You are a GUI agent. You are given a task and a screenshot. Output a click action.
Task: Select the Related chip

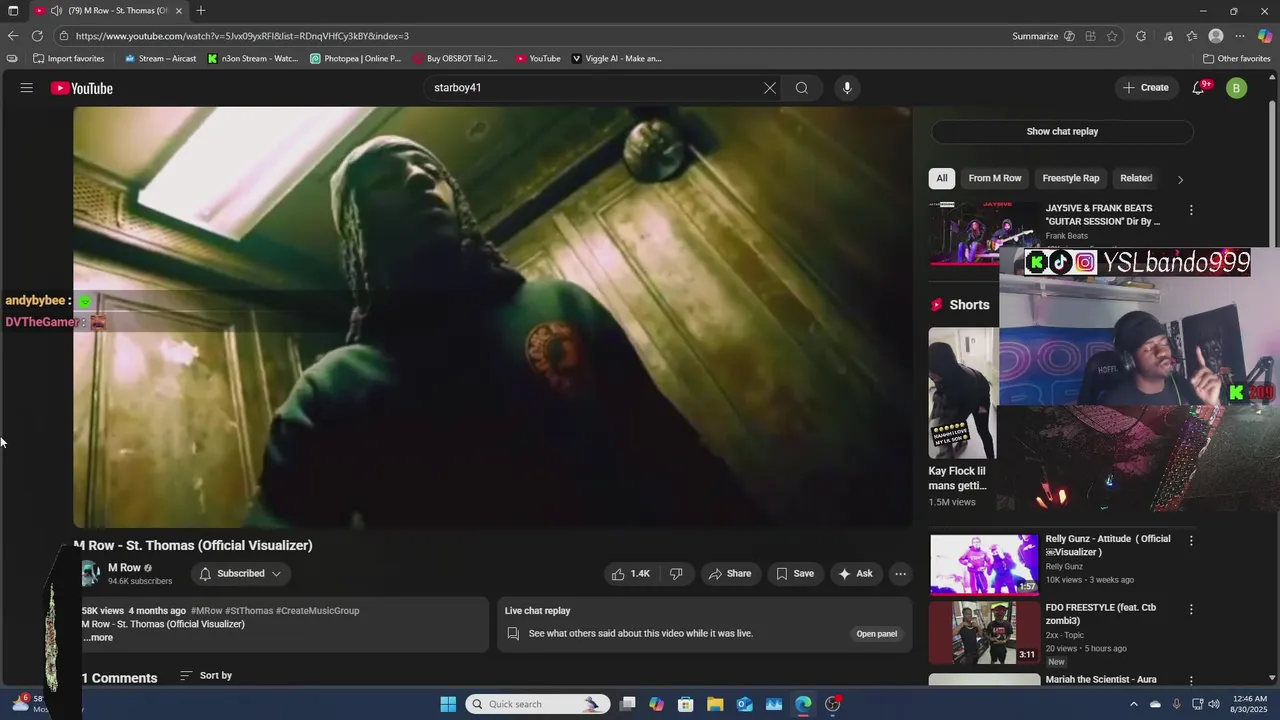[x=1136, y=178]
